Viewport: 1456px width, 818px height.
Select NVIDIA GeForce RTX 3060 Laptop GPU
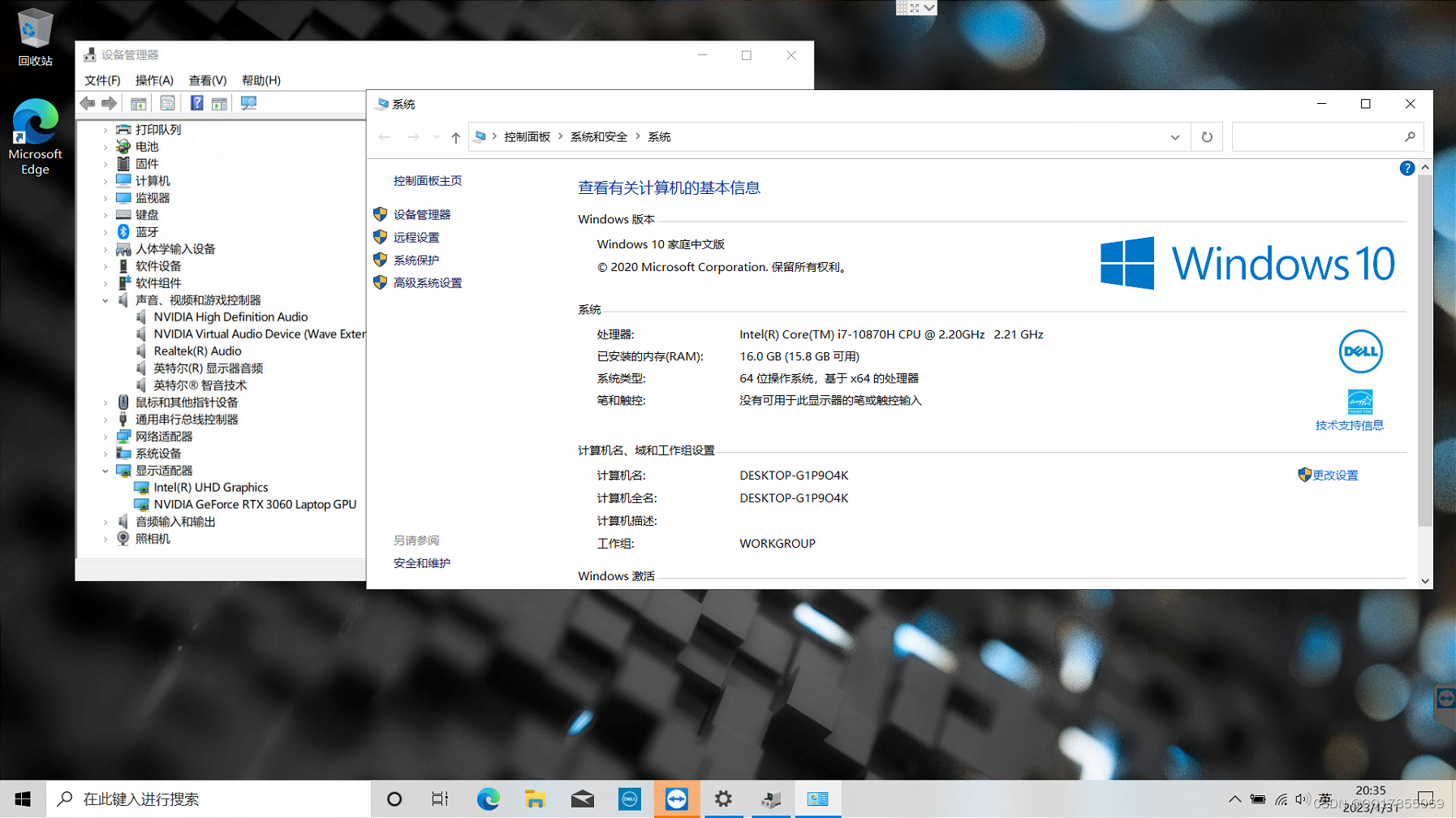[255, 505]
